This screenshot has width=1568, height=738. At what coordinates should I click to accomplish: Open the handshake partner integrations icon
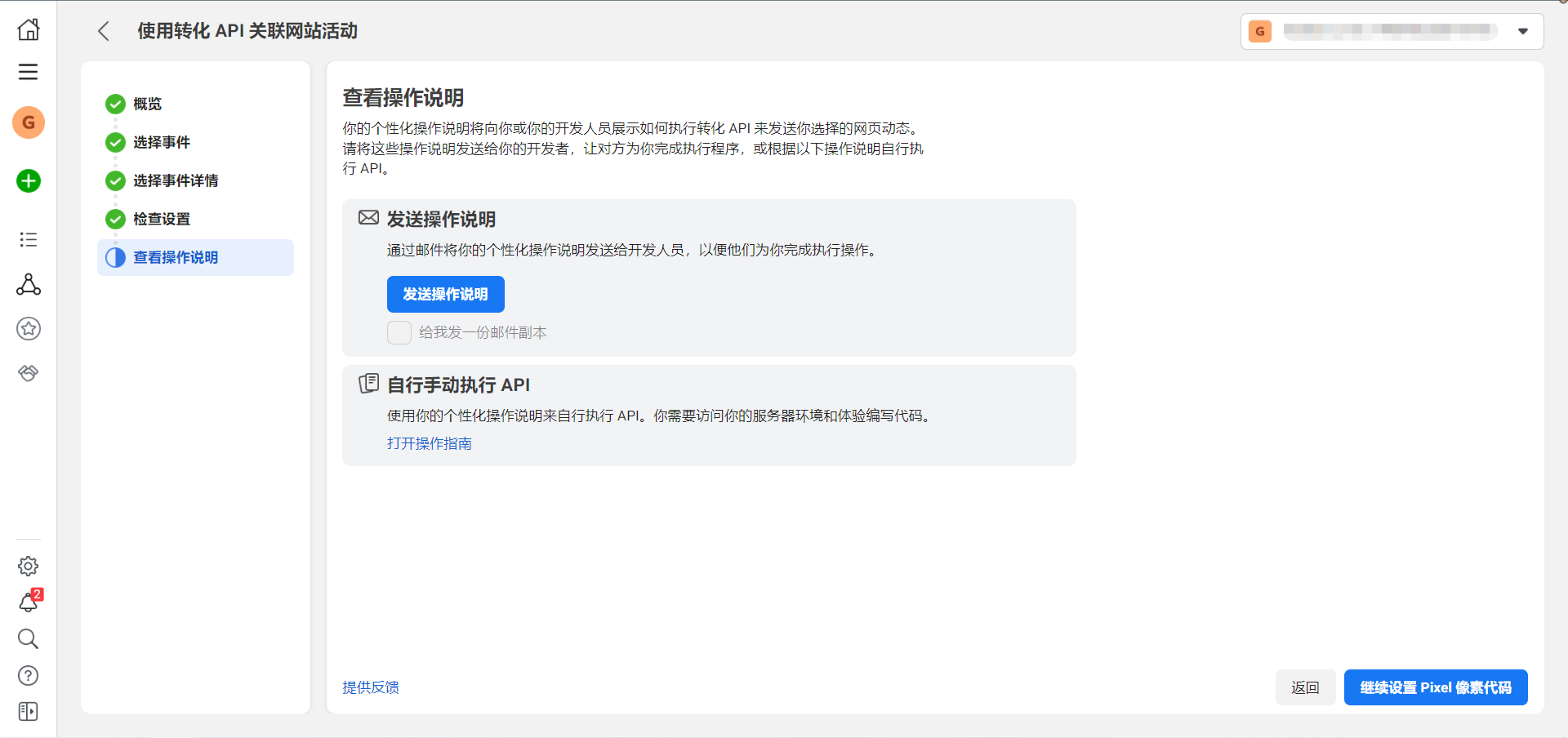[29, 373]
